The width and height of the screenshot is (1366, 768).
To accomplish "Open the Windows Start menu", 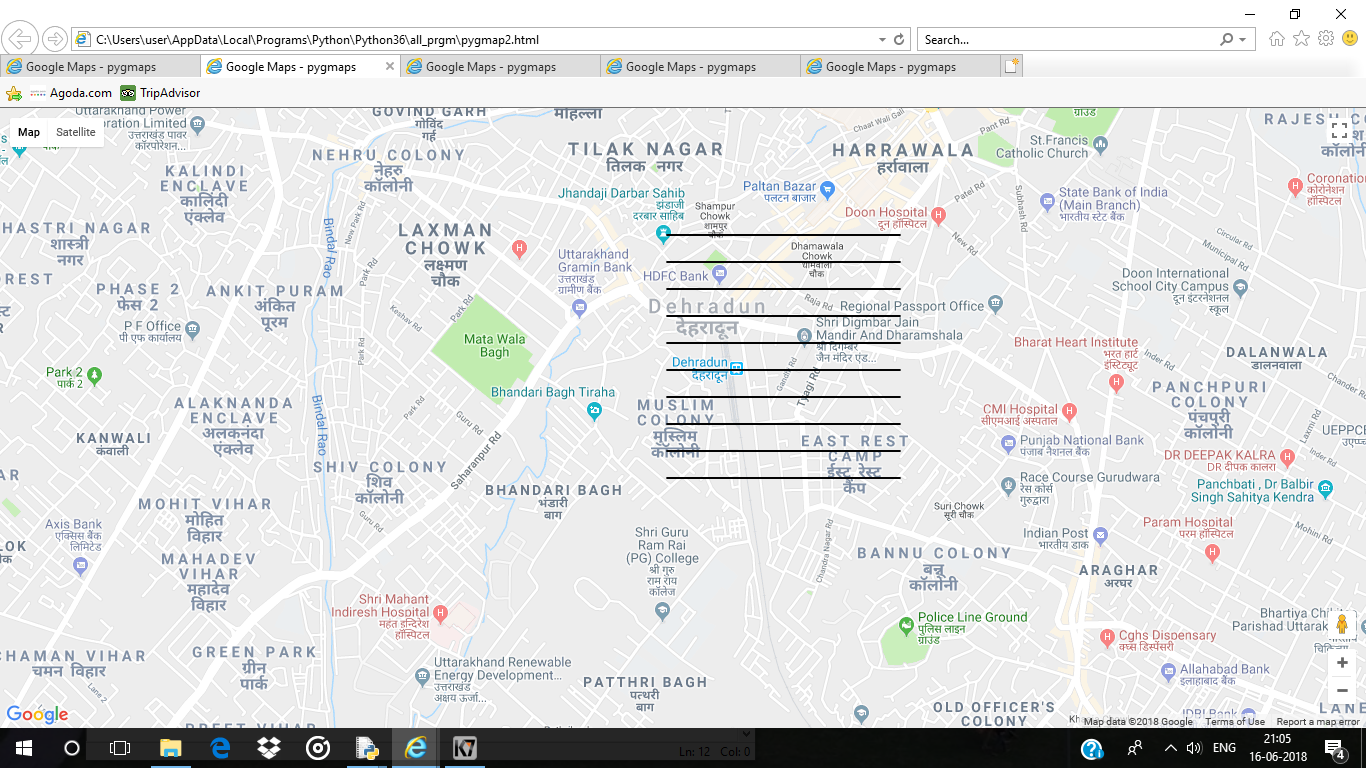I will 24,748.
